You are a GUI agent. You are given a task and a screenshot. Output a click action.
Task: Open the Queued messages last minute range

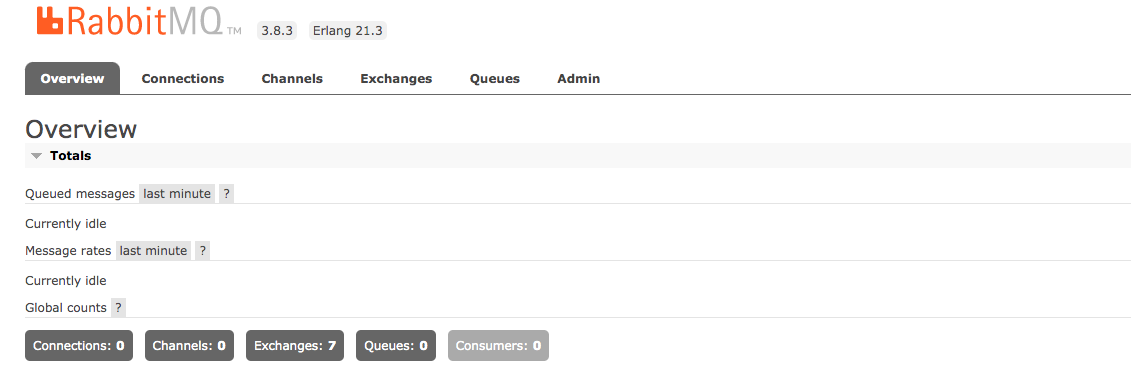coord(177,193)
